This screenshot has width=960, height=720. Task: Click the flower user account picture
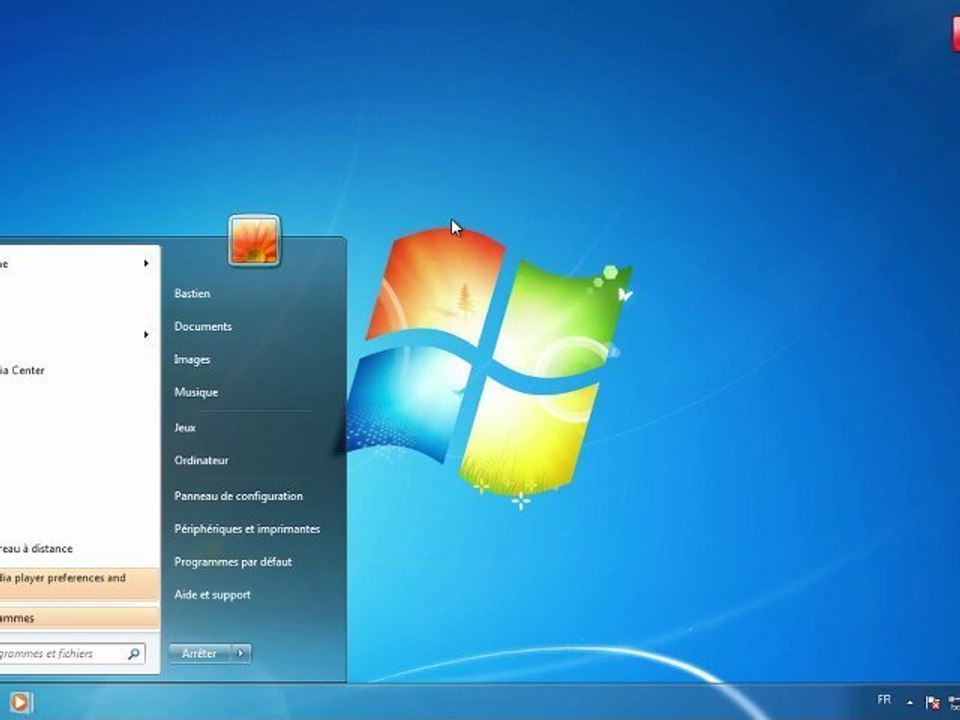click(254, 241)
